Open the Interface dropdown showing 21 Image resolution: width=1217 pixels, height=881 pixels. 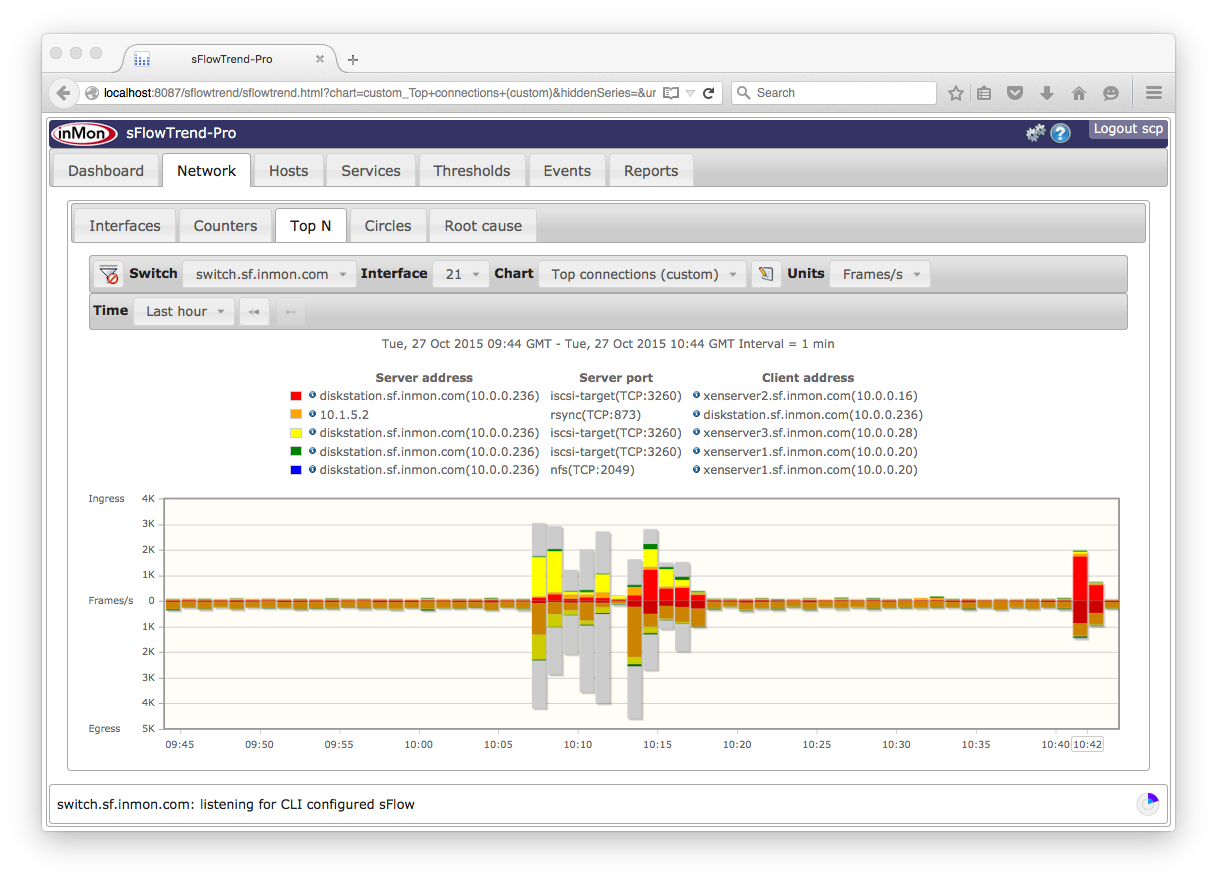click(461, 274)
